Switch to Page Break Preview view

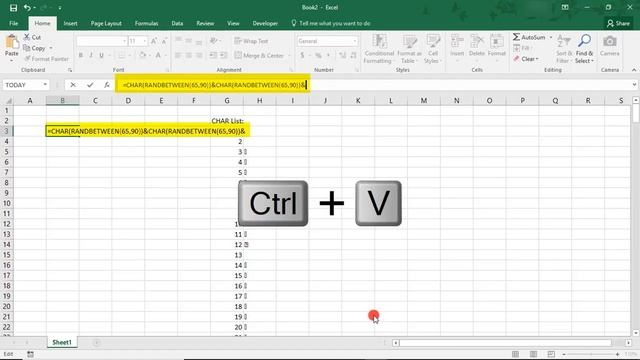(551, 354)
